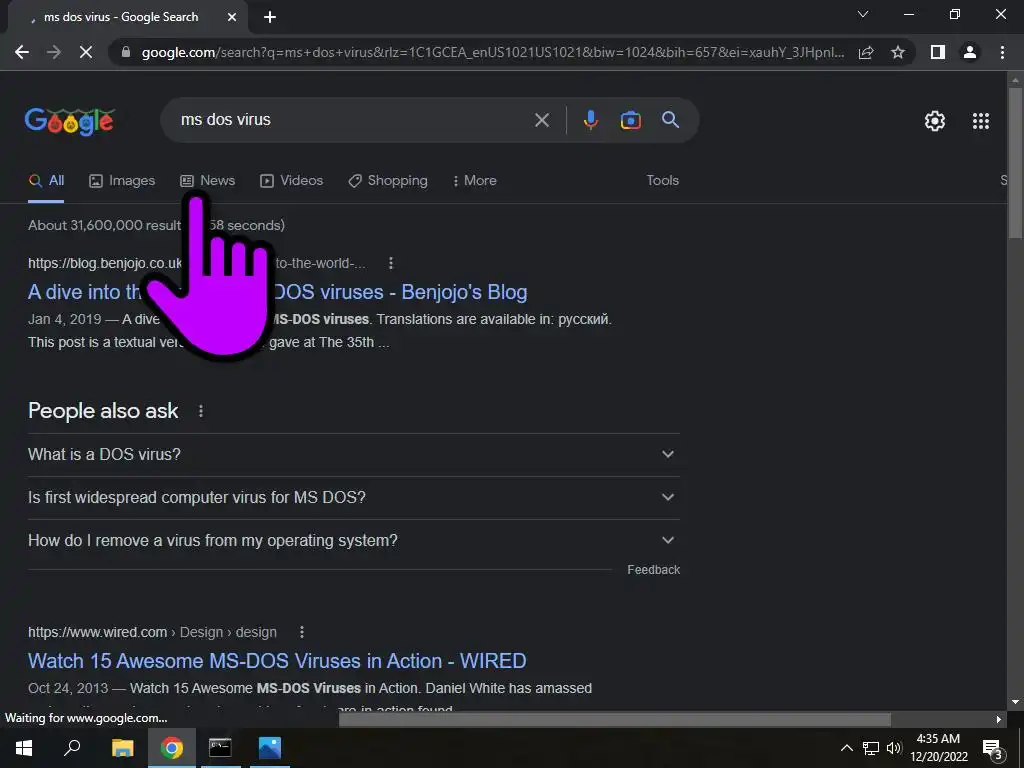This screenshot has height=768, width=1024.
Task: Open the WIRED MS-DOS Viruses link
Action: 277,661
